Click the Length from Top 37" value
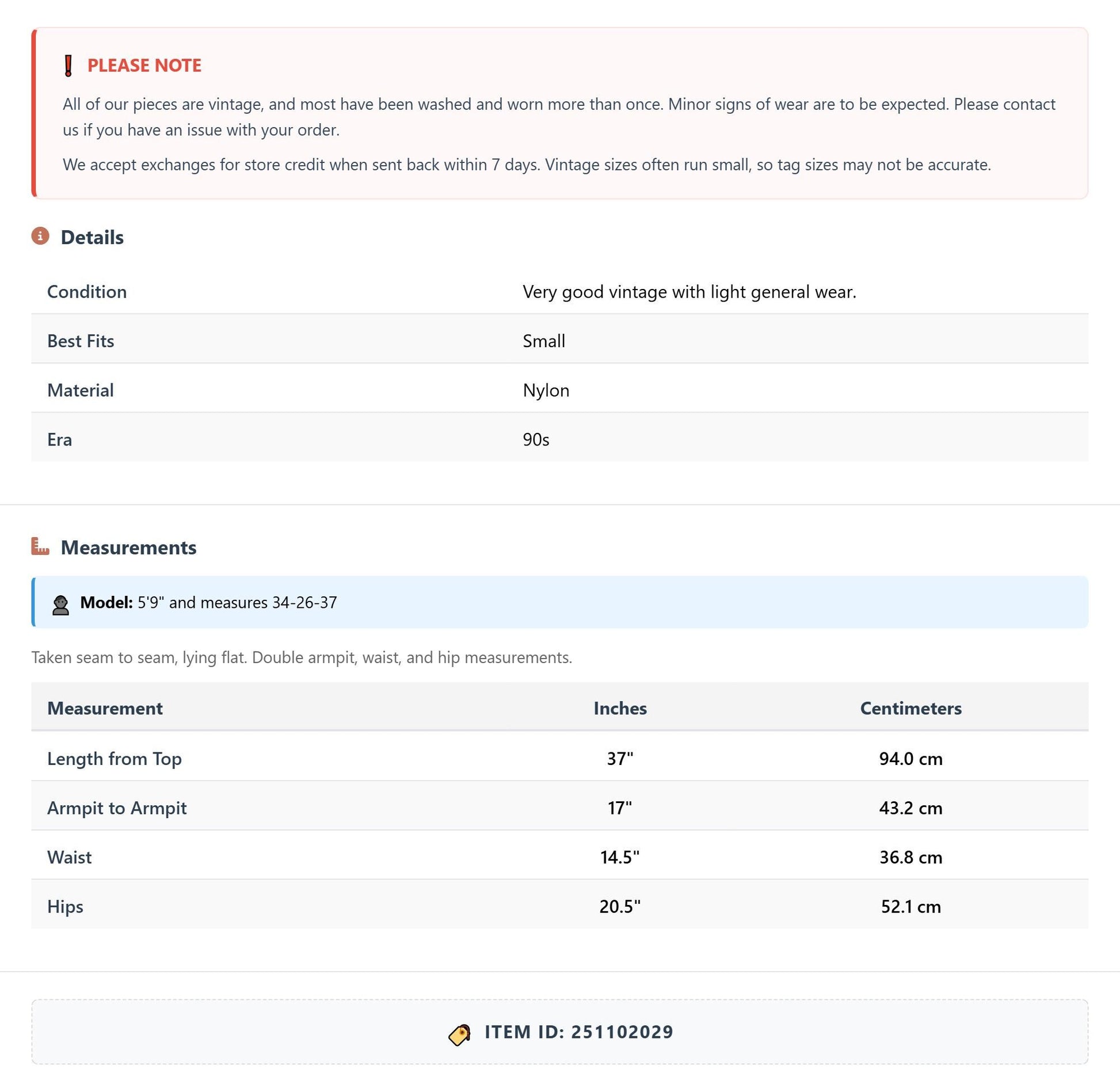The width and height of the screenshot is (1120, 1092). tap(620, 758)
